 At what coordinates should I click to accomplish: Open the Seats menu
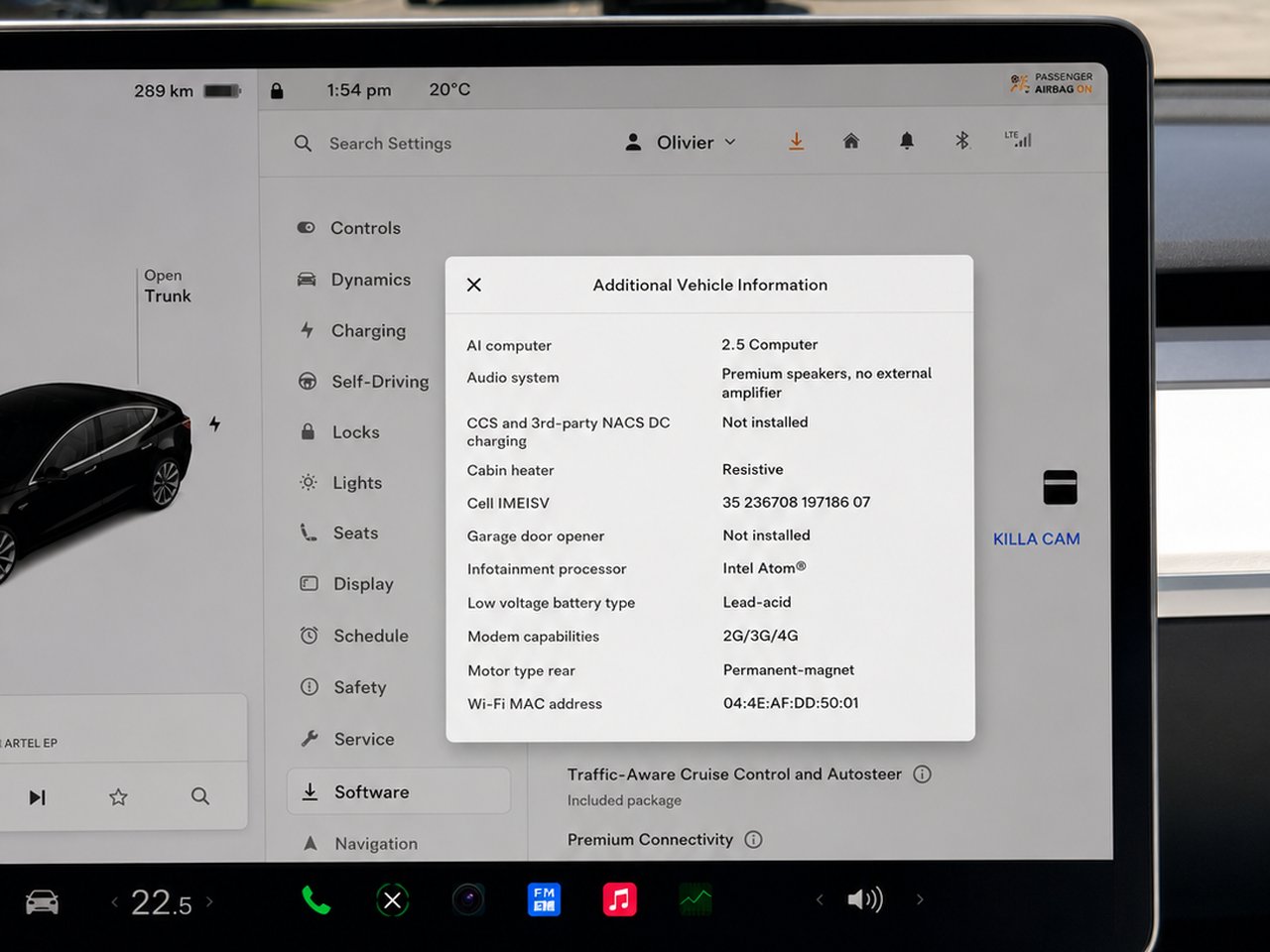pos(339,534)
